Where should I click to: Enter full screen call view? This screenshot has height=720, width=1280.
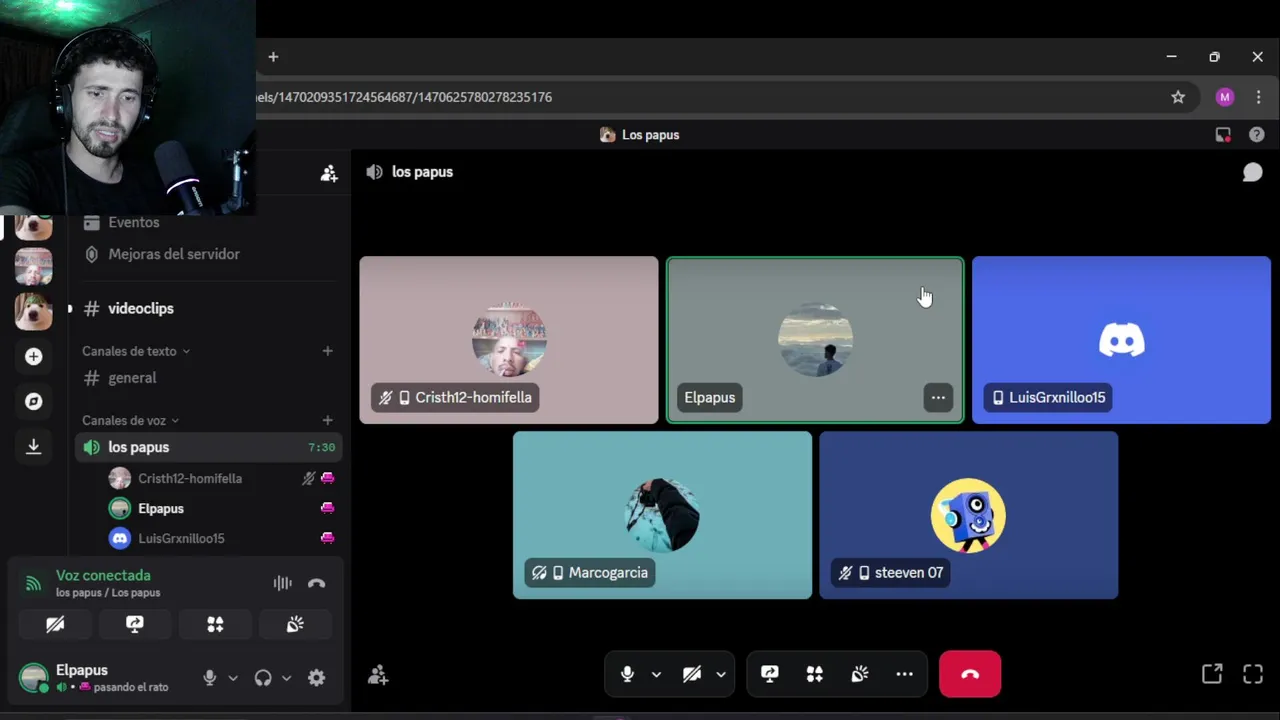click(1253, 674)
